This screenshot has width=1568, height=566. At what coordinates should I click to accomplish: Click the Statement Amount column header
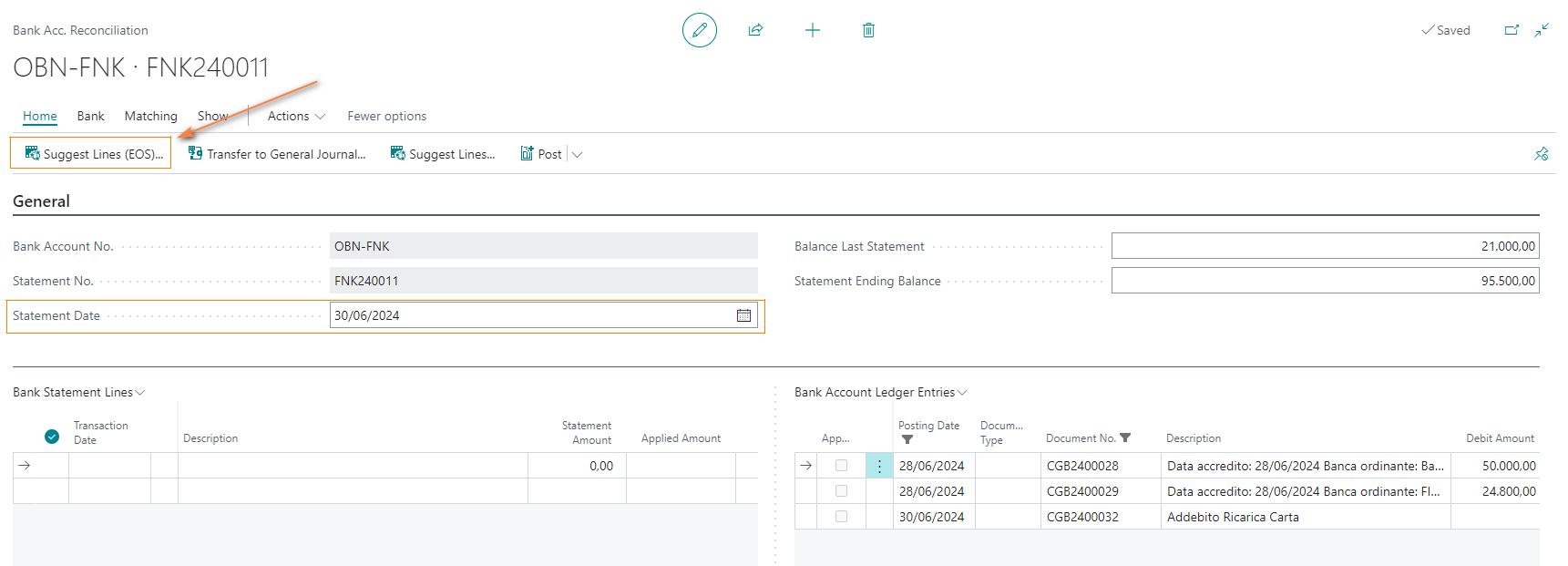pos(587,432)
